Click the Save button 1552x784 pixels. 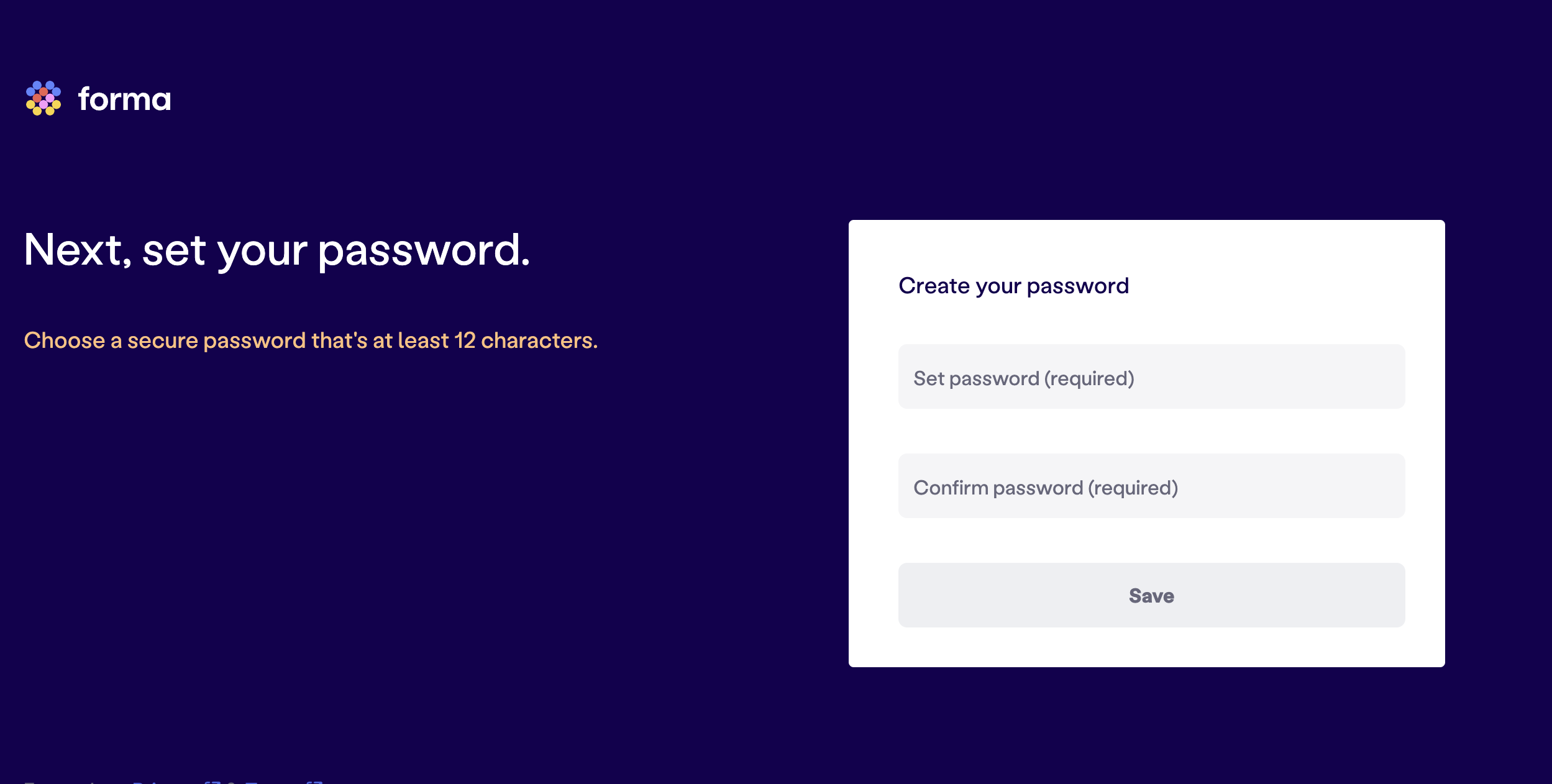pyautogui.click(x=1151, y=595)
